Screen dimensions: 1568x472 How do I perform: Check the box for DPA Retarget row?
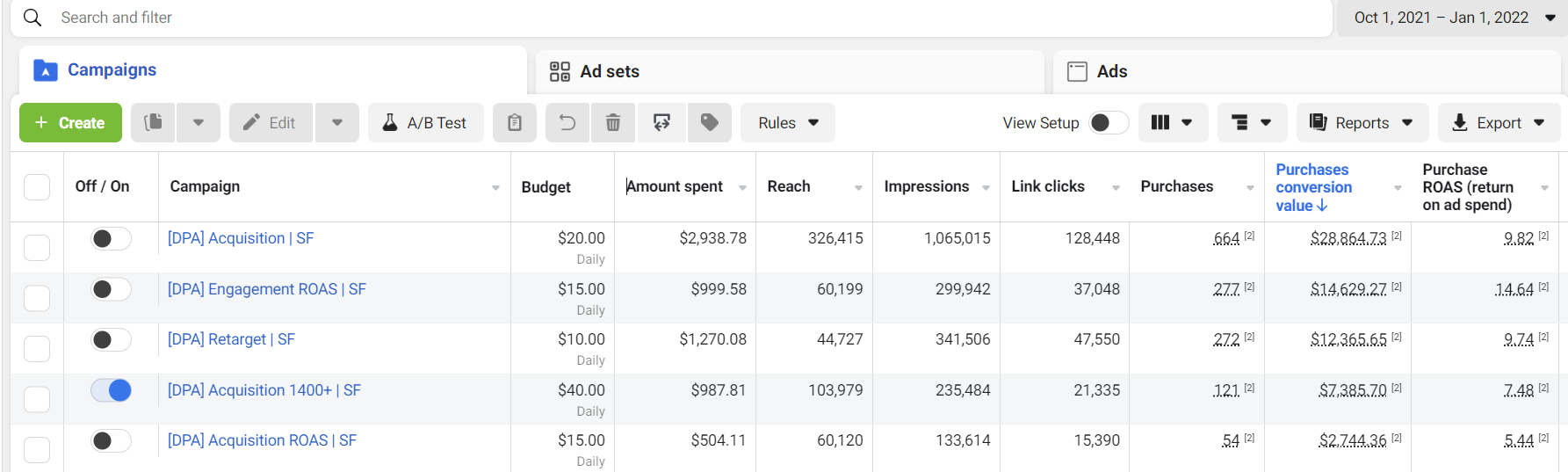[x=37, y=349]
